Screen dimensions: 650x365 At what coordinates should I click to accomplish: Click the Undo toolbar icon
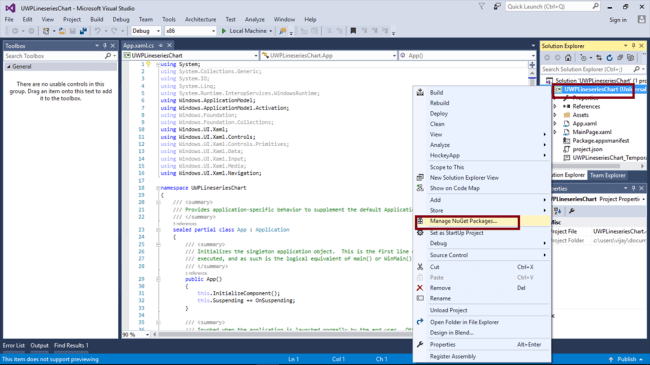click(x=97, y=31)
